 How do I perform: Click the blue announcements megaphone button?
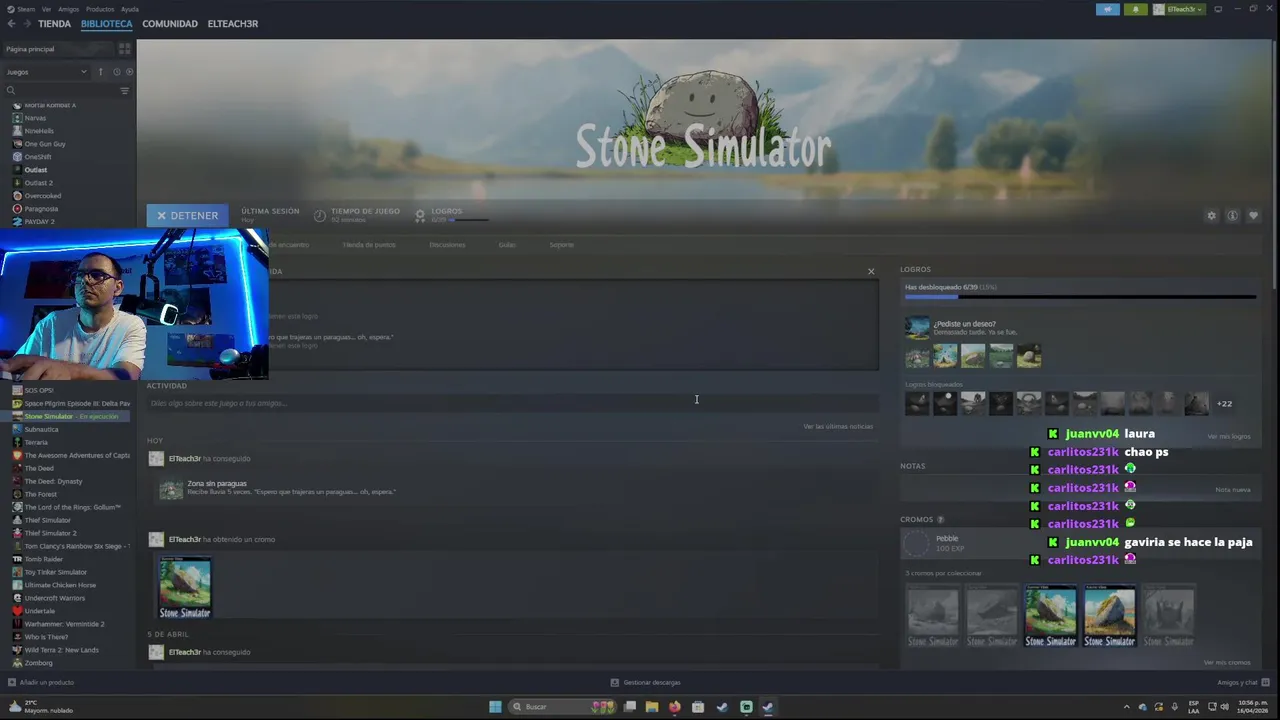1108,9
